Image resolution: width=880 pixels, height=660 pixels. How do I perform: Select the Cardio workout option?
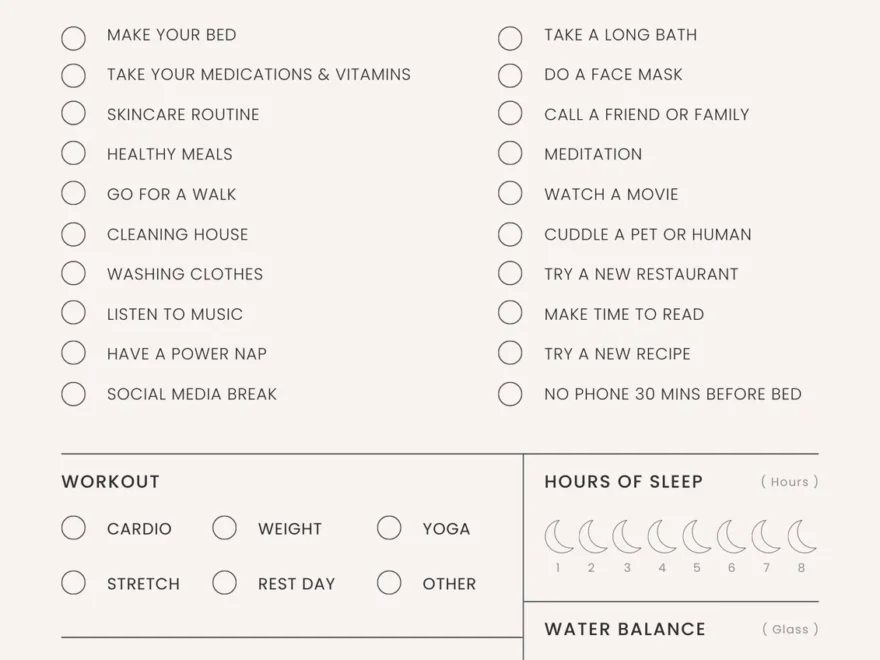pyautogui.click(x=73, y=528)
